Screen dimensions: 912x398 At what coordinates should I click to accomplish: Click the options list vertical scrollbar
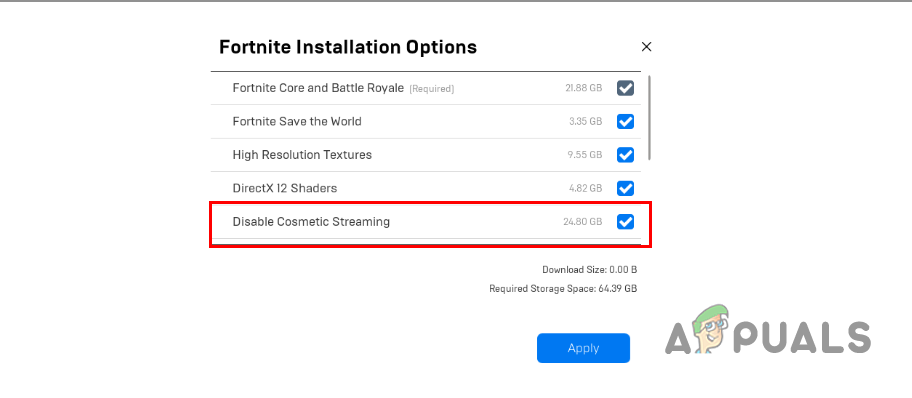coord(649,117)
